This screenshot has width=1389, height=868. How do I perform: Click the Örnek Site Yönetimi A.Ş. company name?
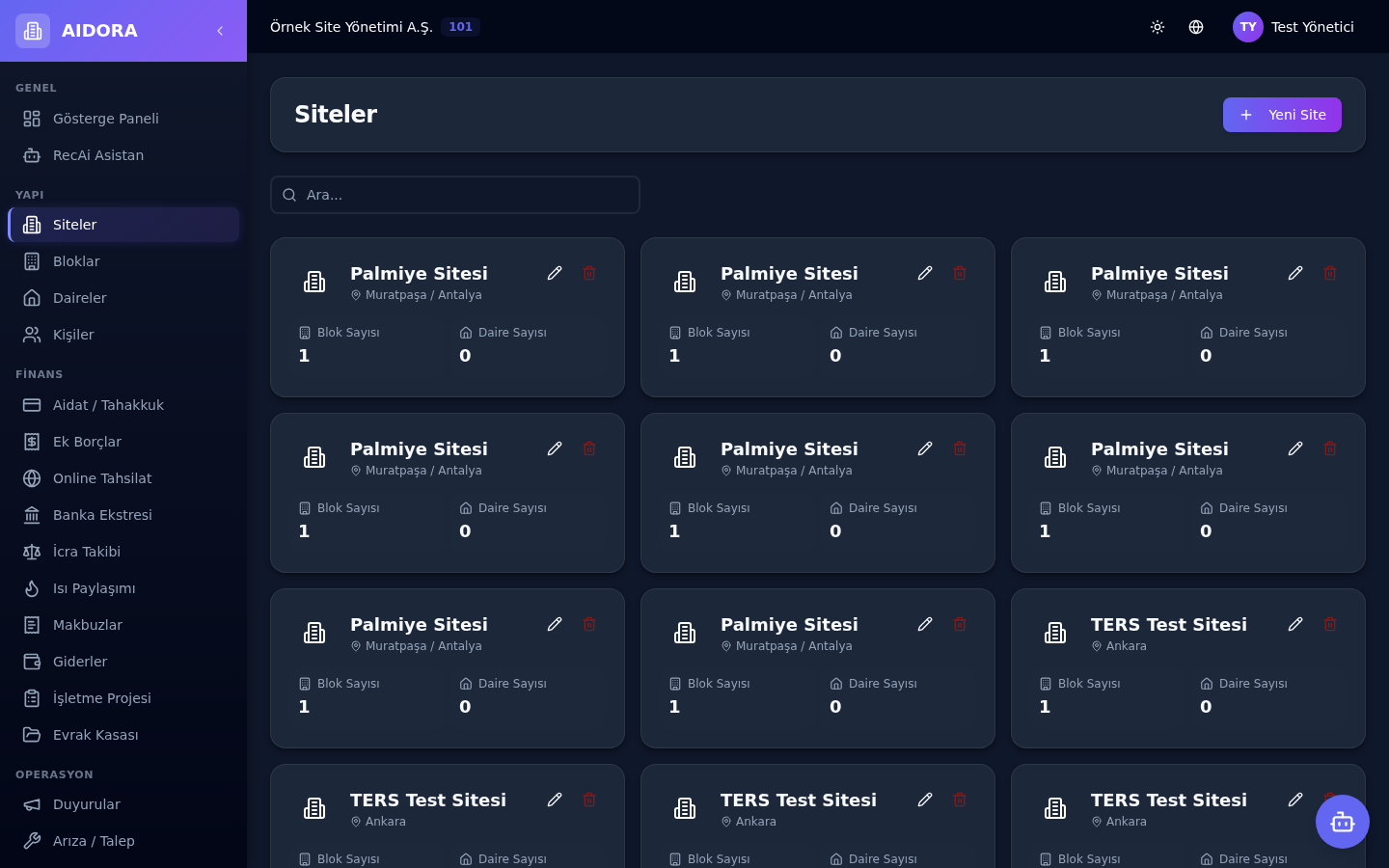pos(351,27)
